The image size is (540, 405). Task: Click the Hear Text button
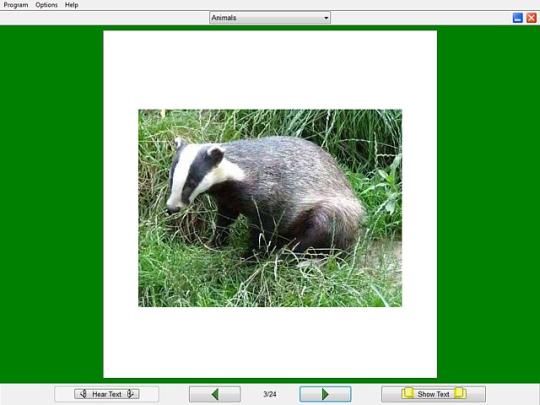coord(107,394)
